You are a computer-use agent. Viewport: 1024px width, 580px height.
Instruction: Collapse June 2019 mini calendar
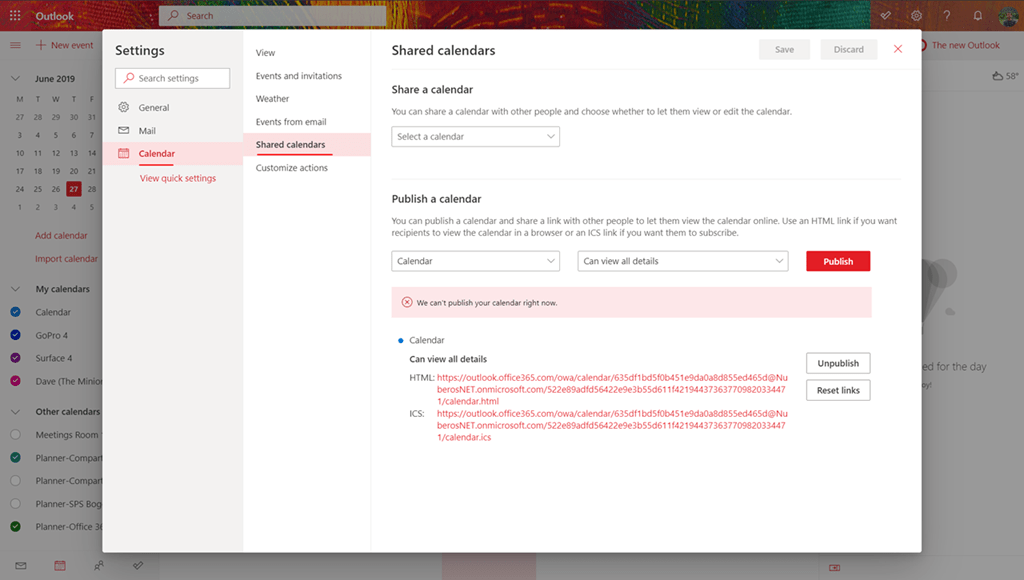[16, 78]
